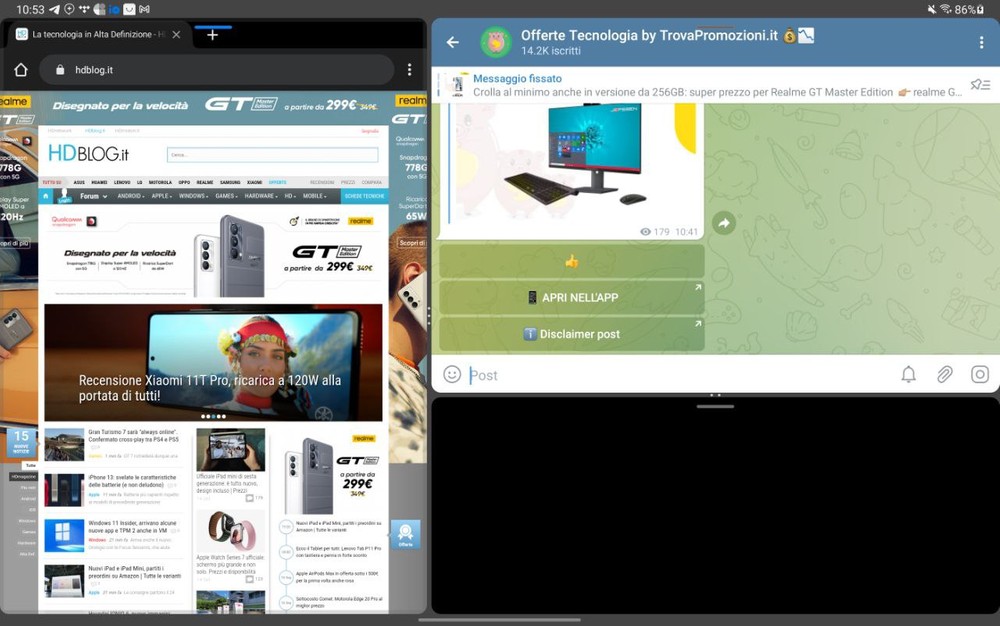Tap the muted sound status icon
The width and height of the screenshot is (1000, 626).
pos(932,9)
